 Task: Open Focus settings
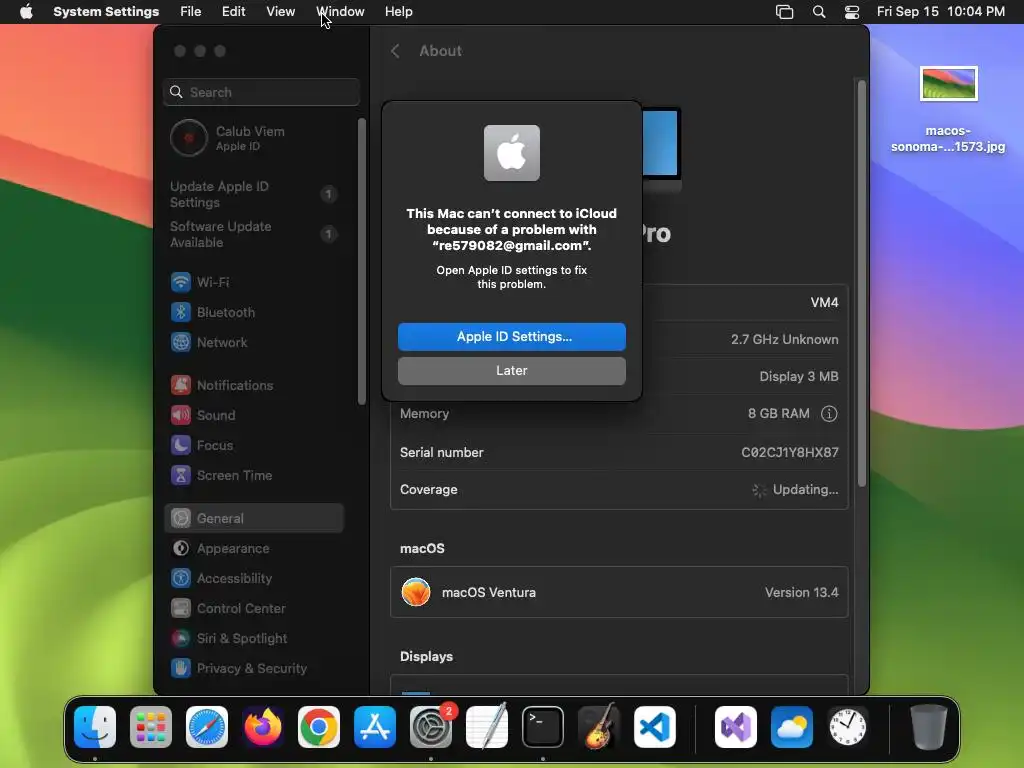pyautogui.click(x=255, y=445)
